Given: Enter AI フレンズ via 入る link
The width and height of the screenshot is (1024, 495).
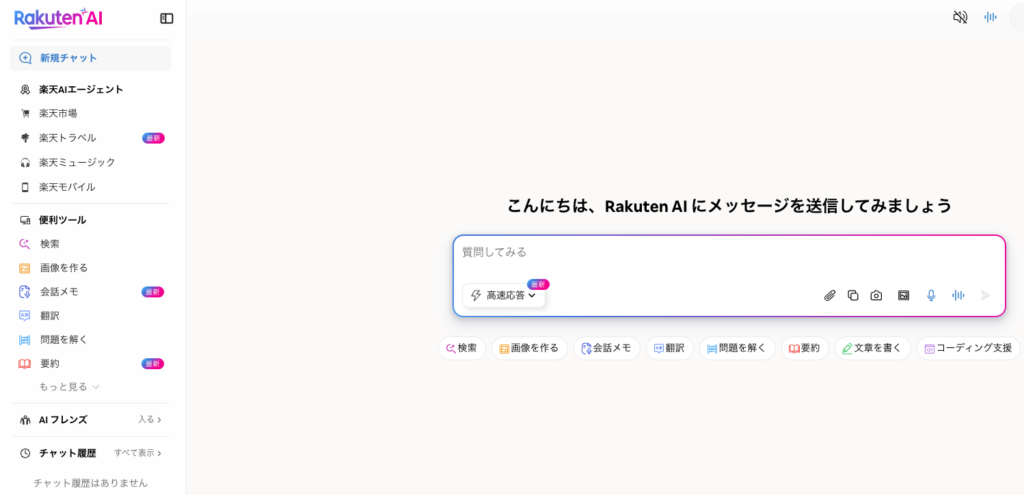Looking at the screenshot, I should click(150, 420).
